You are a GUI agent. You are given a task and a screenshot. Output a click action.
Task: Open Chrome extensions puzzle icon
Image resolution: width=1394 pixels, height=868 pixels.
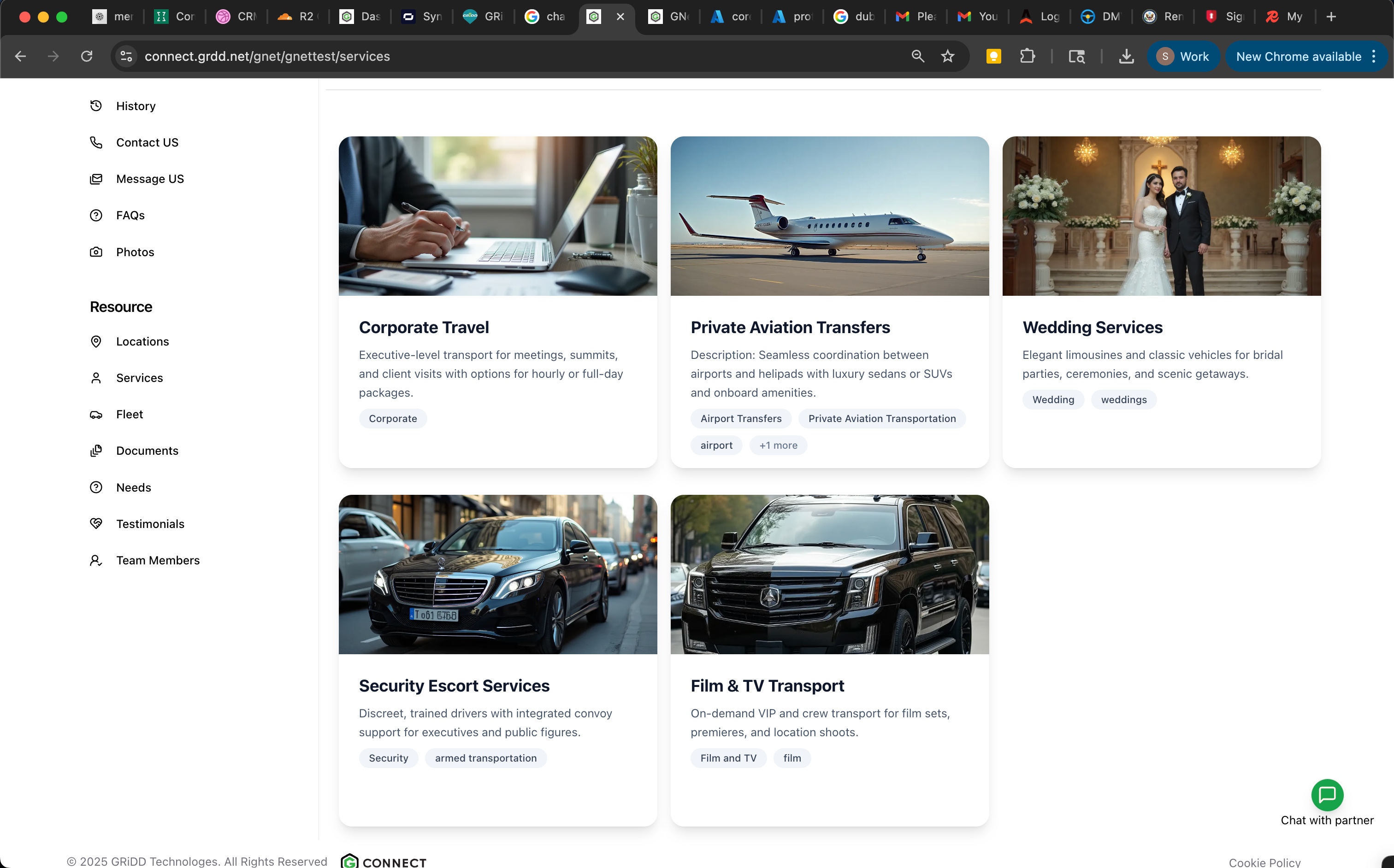1028,56
